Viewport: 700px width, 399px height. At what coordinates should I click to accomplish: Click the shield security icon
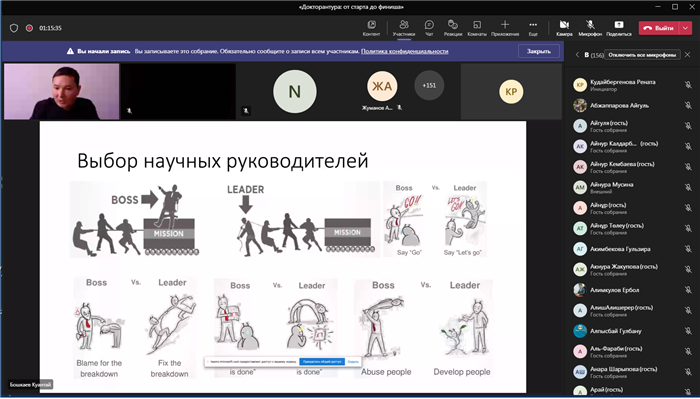(14, 28)
